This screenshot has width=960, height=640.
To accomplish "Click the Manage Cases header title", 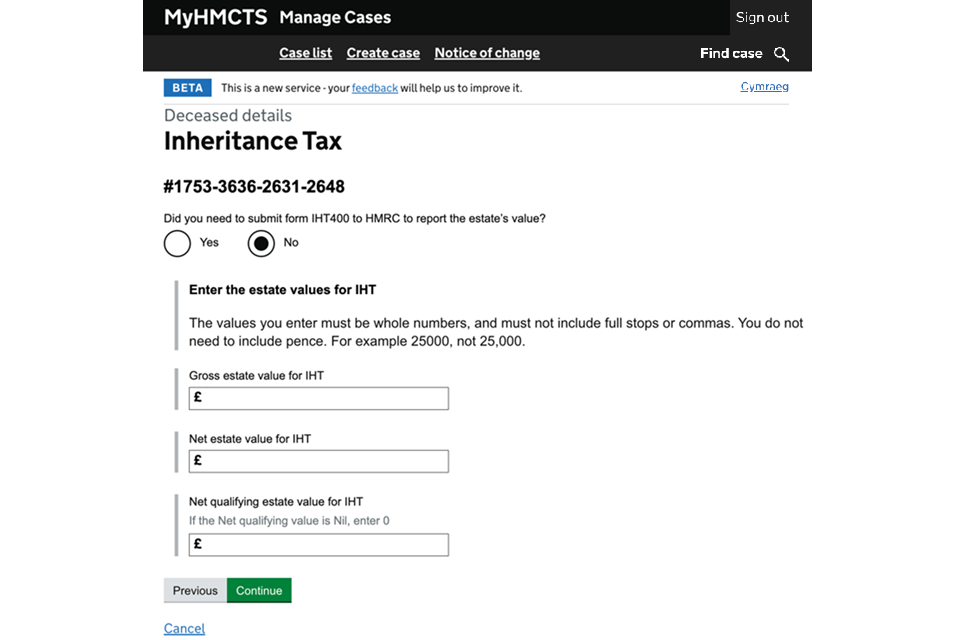I will click(x=335, y=17).
